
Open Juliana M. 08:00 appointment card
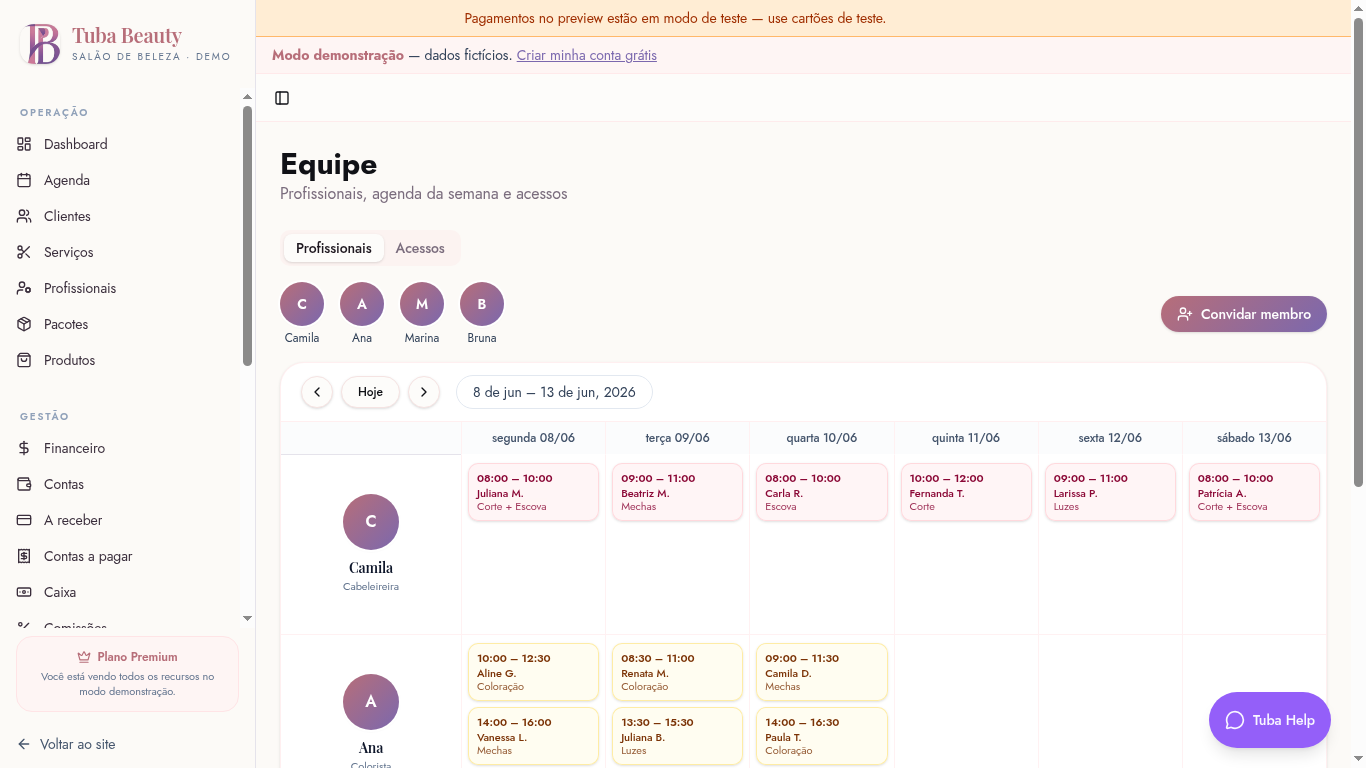click(x=533, y=492)
